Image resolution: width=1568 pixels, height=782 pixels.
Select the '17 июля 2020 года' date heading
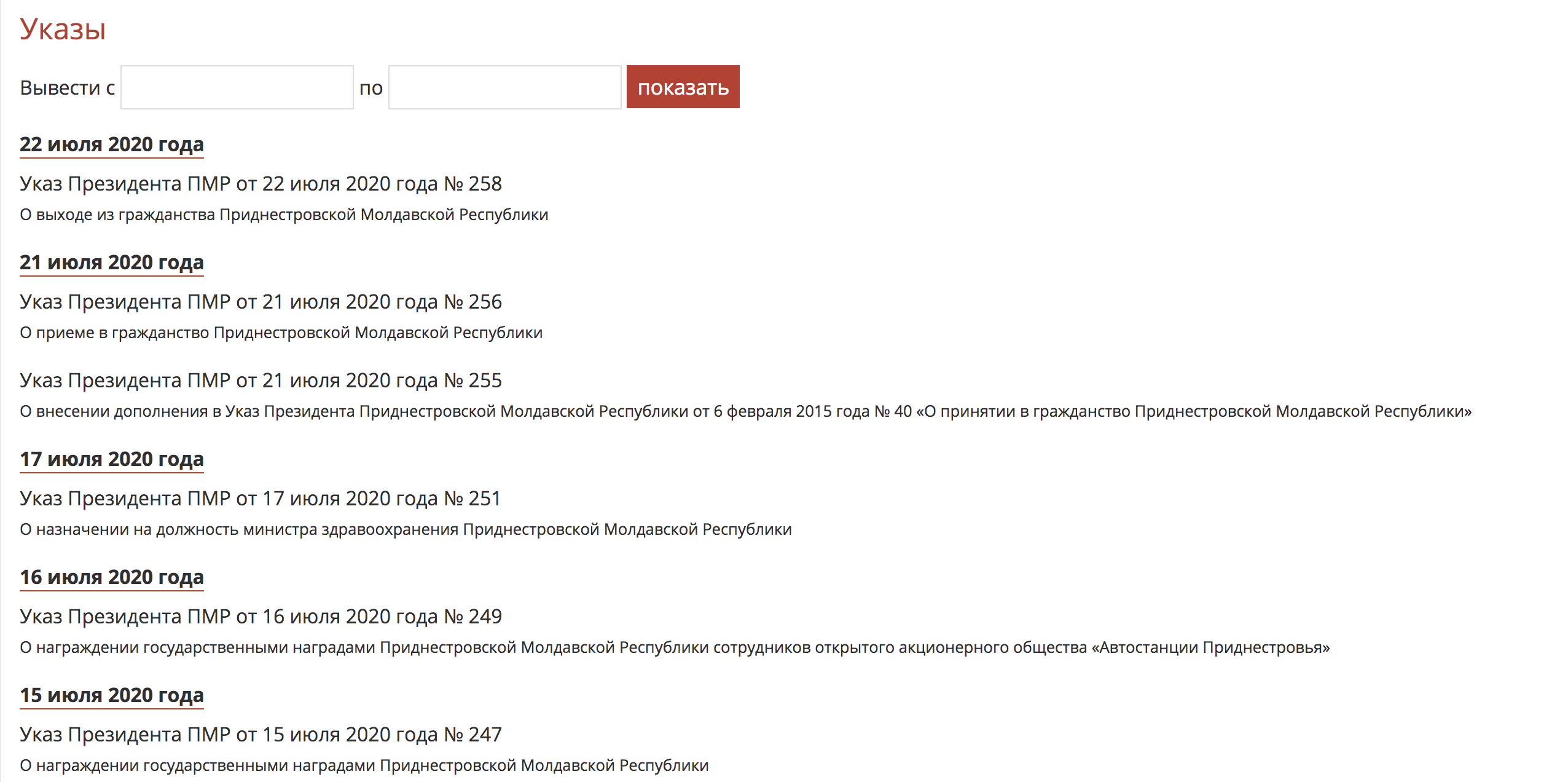coord(111,459)
